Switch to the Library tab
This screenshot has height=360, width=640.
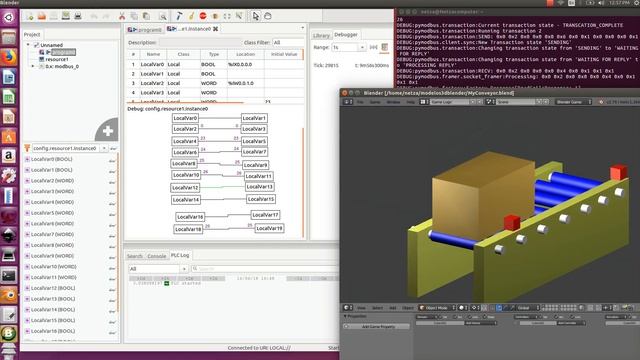tap(321, 36)
